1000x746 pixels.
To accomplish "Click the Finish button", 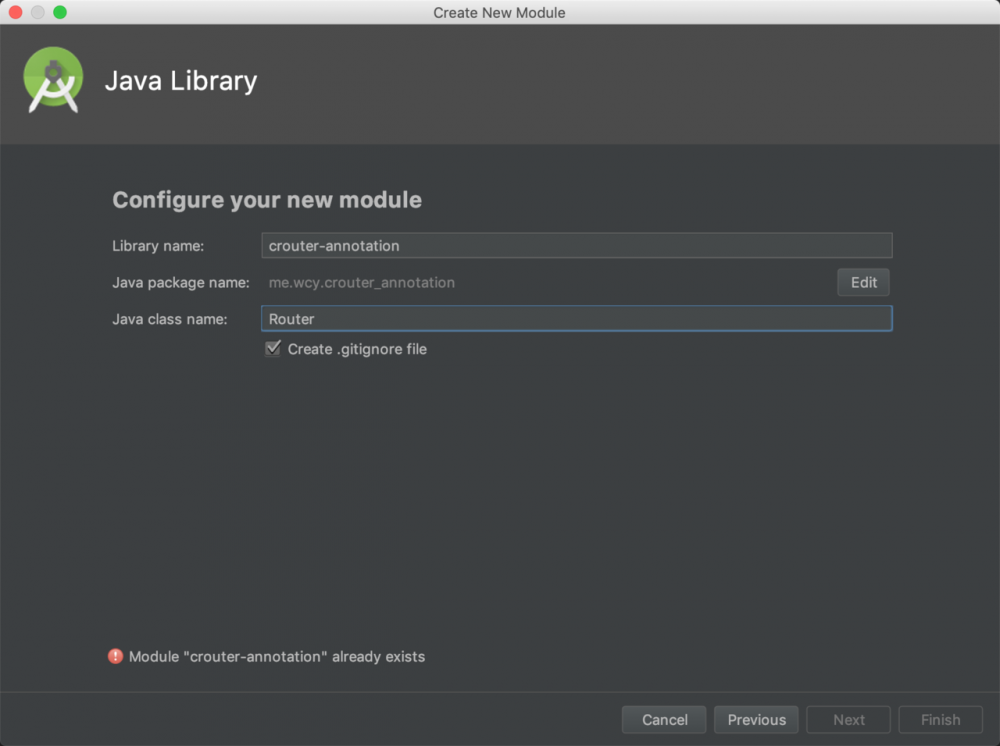I will [940, 720].
